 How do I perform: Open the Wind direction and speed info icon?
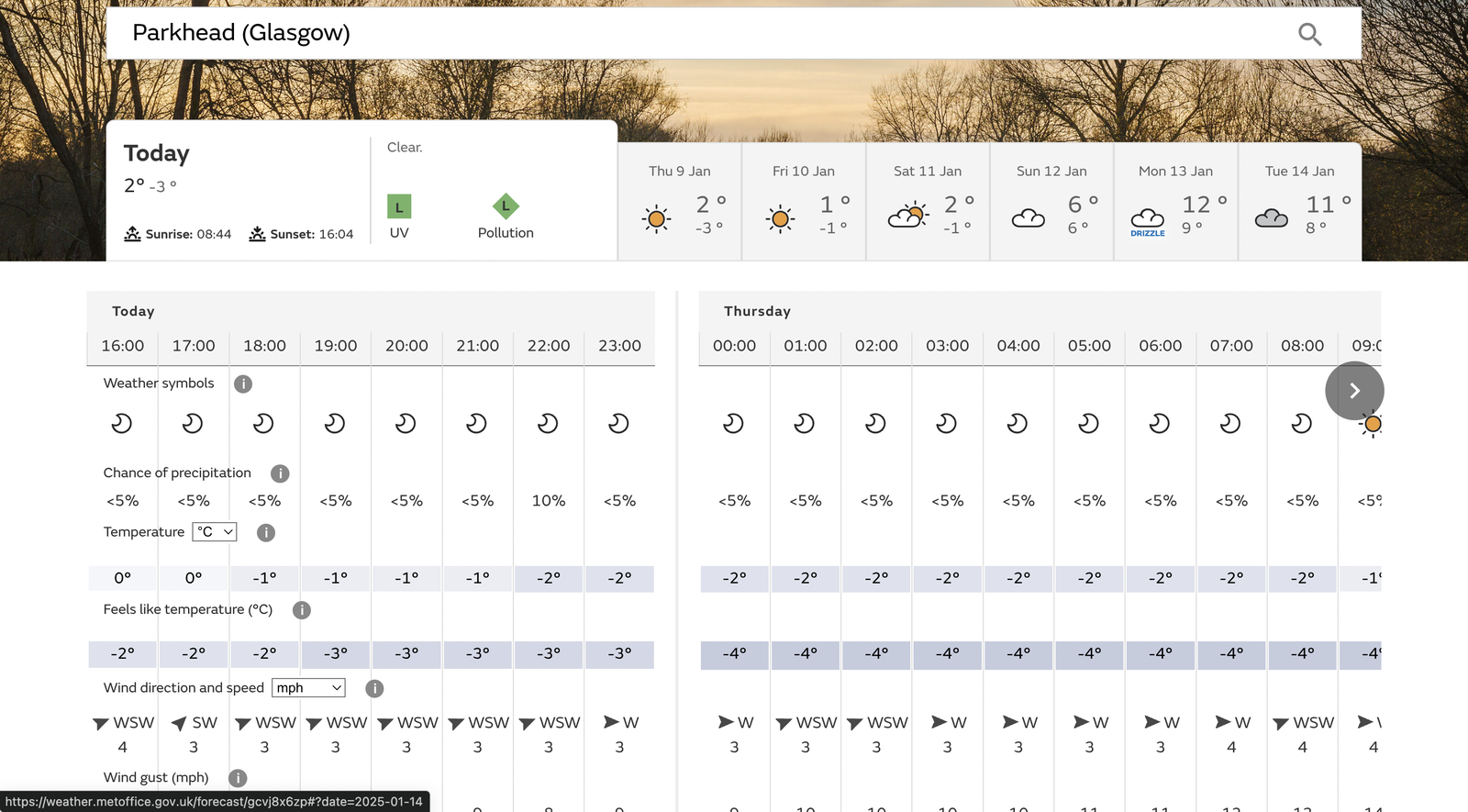(x=374, y=688)
